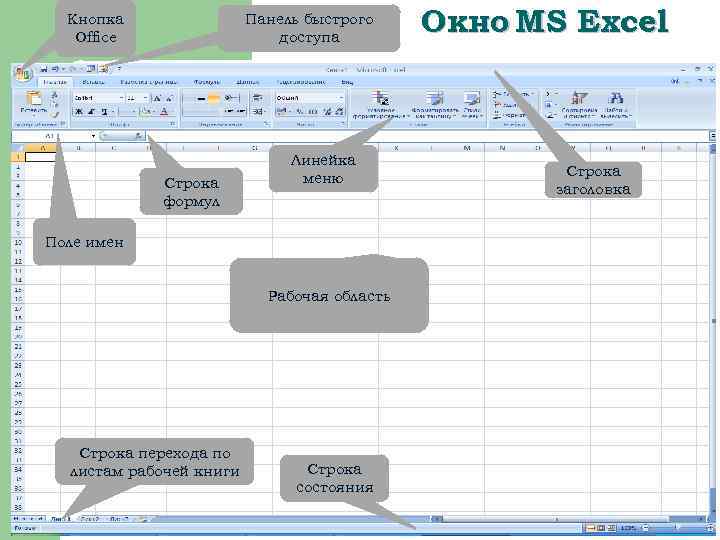The image size is (720, 540).
Task: Merge and center the selected cells
Action: (259, 111)
